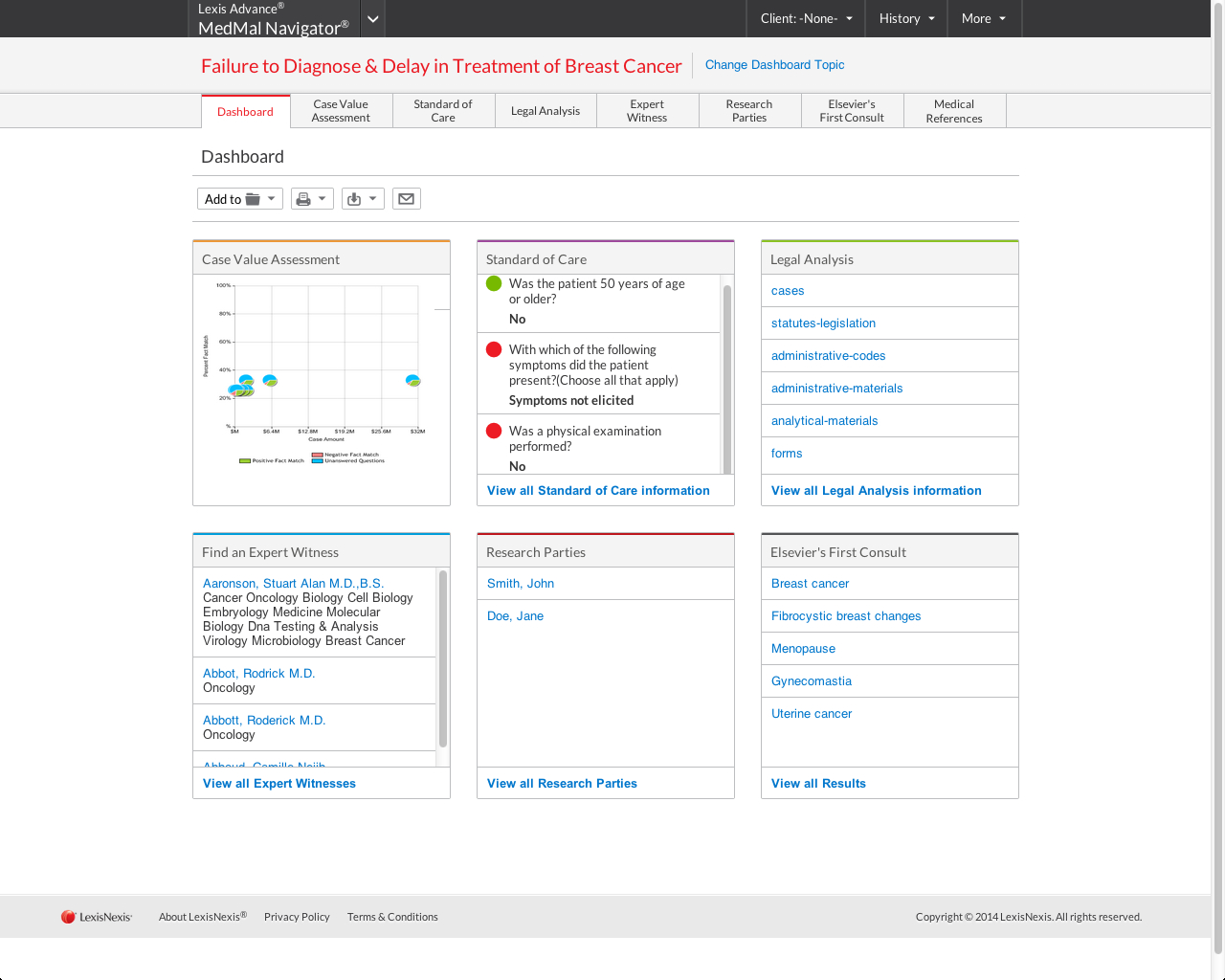Screen dimensions: 1225x980
Task: Open the Client: -None- dropdown
Action: (x=806, y=18)
